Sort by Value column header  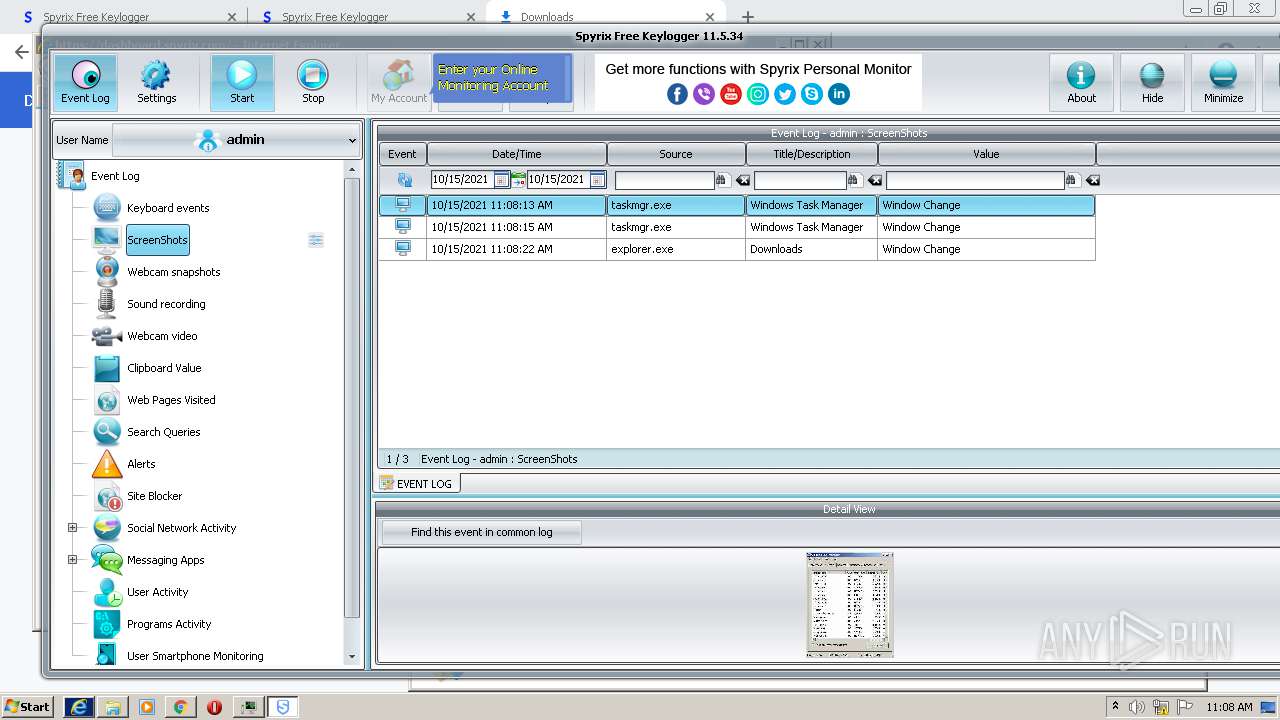[987, 154]
